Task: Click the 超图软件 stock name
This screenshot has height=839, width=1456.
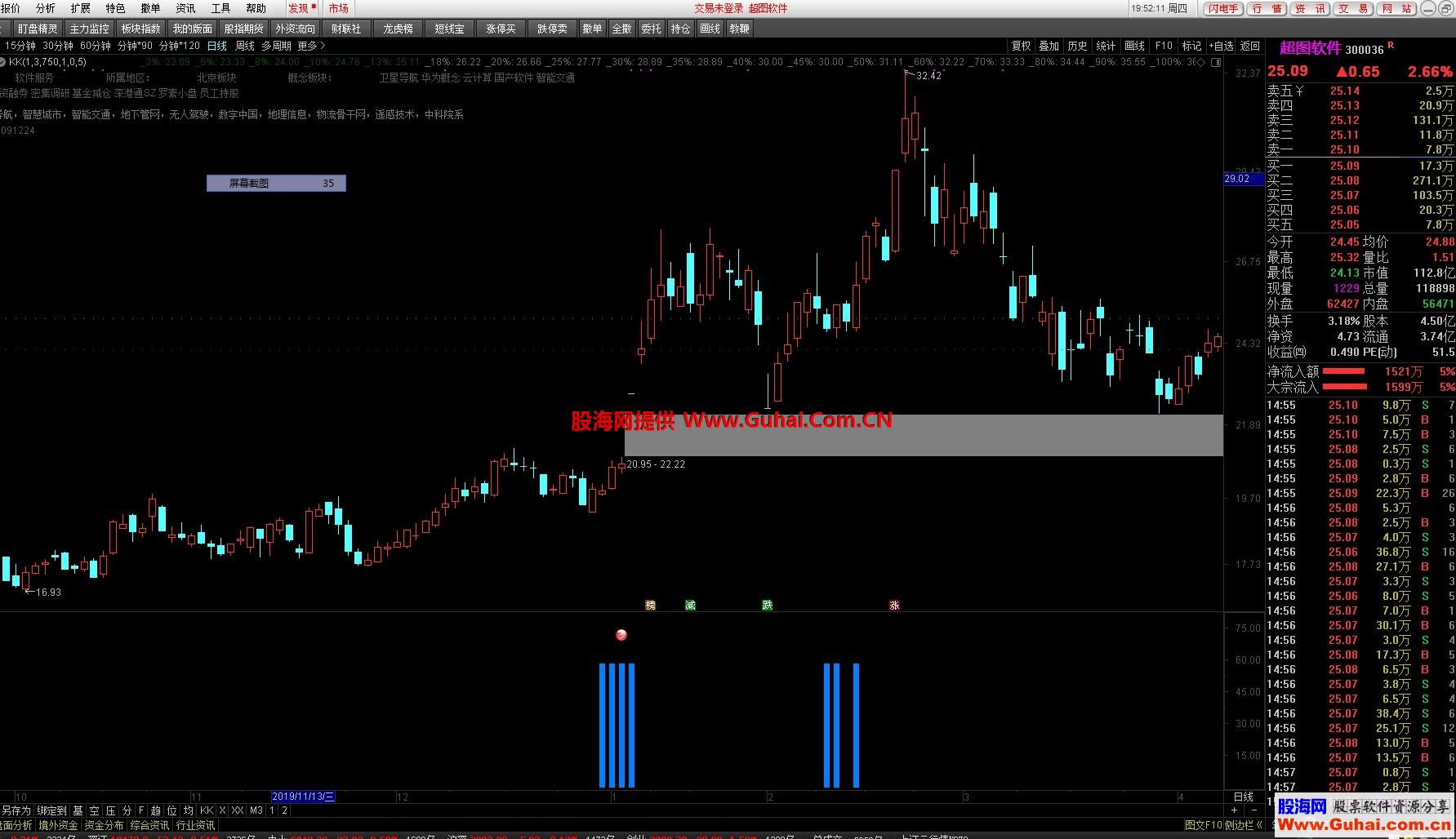Action: (1310, 49)
